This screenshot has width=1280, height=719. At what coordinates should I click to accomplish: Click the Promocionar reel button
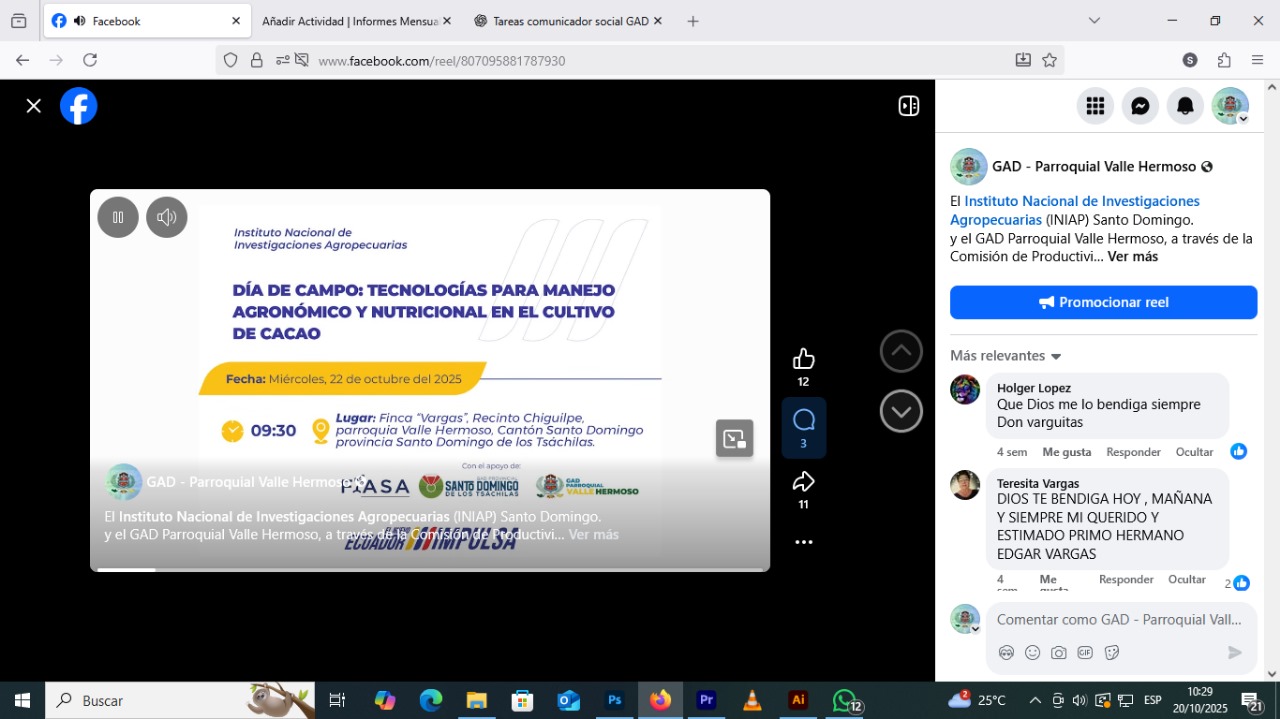pos(1103,302)
